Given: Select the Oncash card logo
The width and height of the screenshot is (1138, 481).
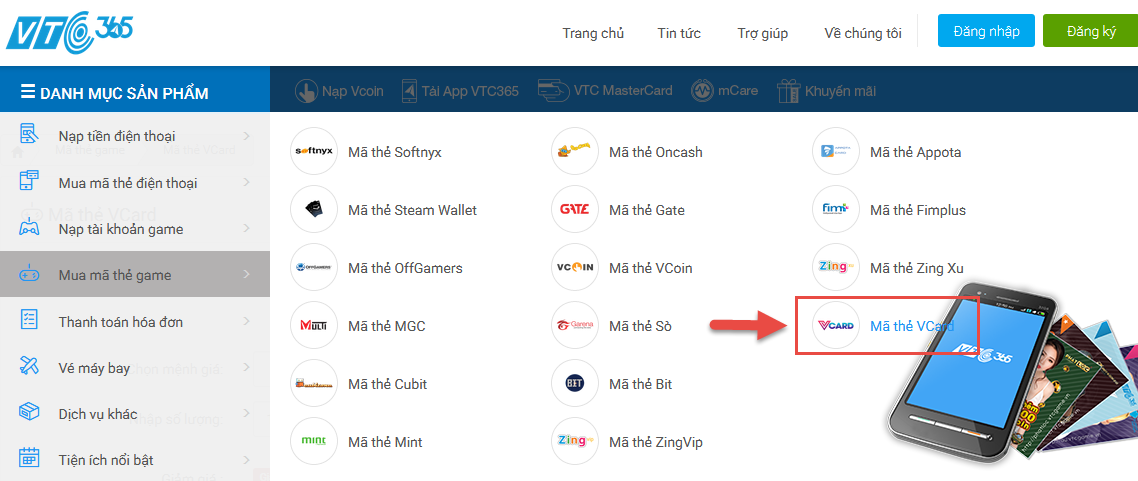Looking at the screenshot, I should tap(575, 152).
